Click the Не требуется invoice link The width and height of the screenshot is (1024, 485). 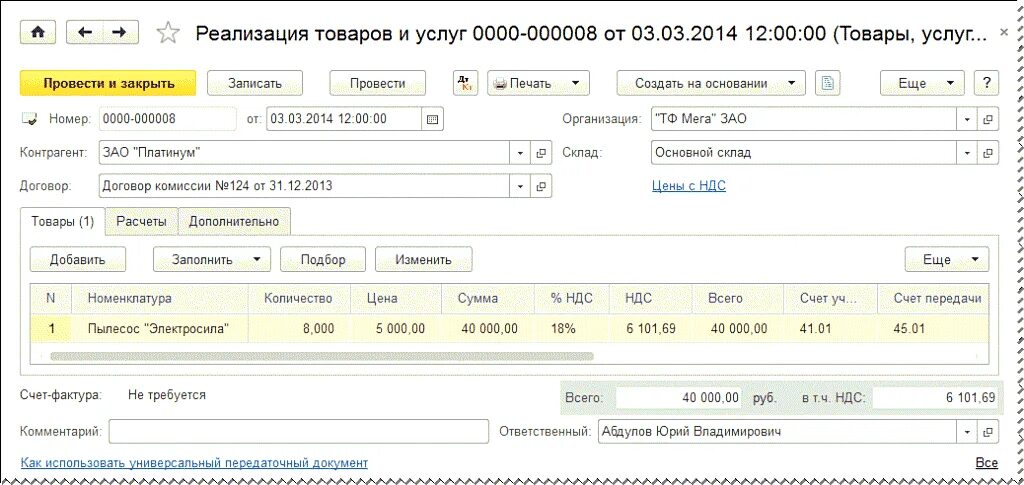167,395
